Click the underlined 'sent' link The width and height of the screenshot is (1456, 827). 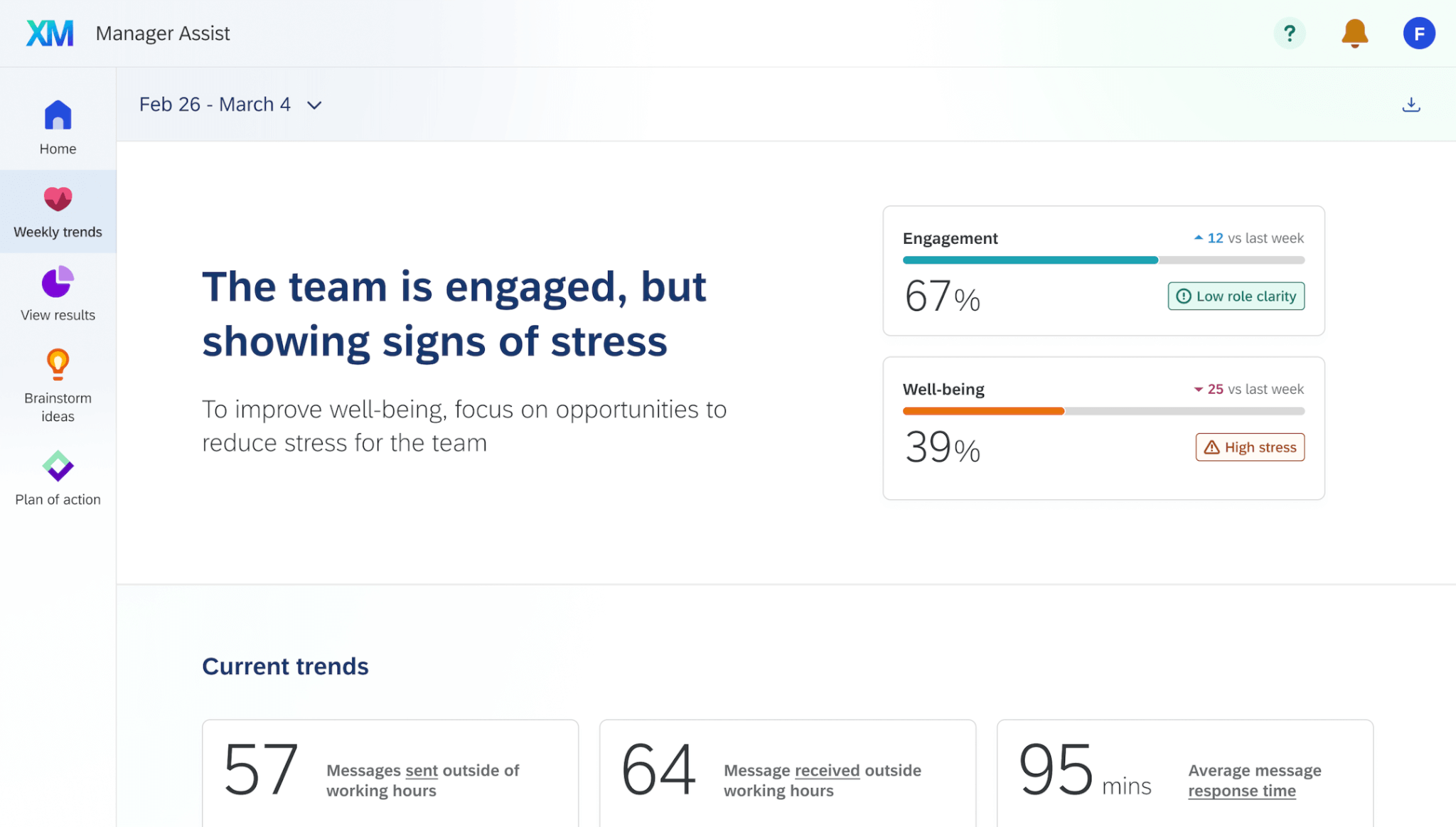tap(422, 771)
